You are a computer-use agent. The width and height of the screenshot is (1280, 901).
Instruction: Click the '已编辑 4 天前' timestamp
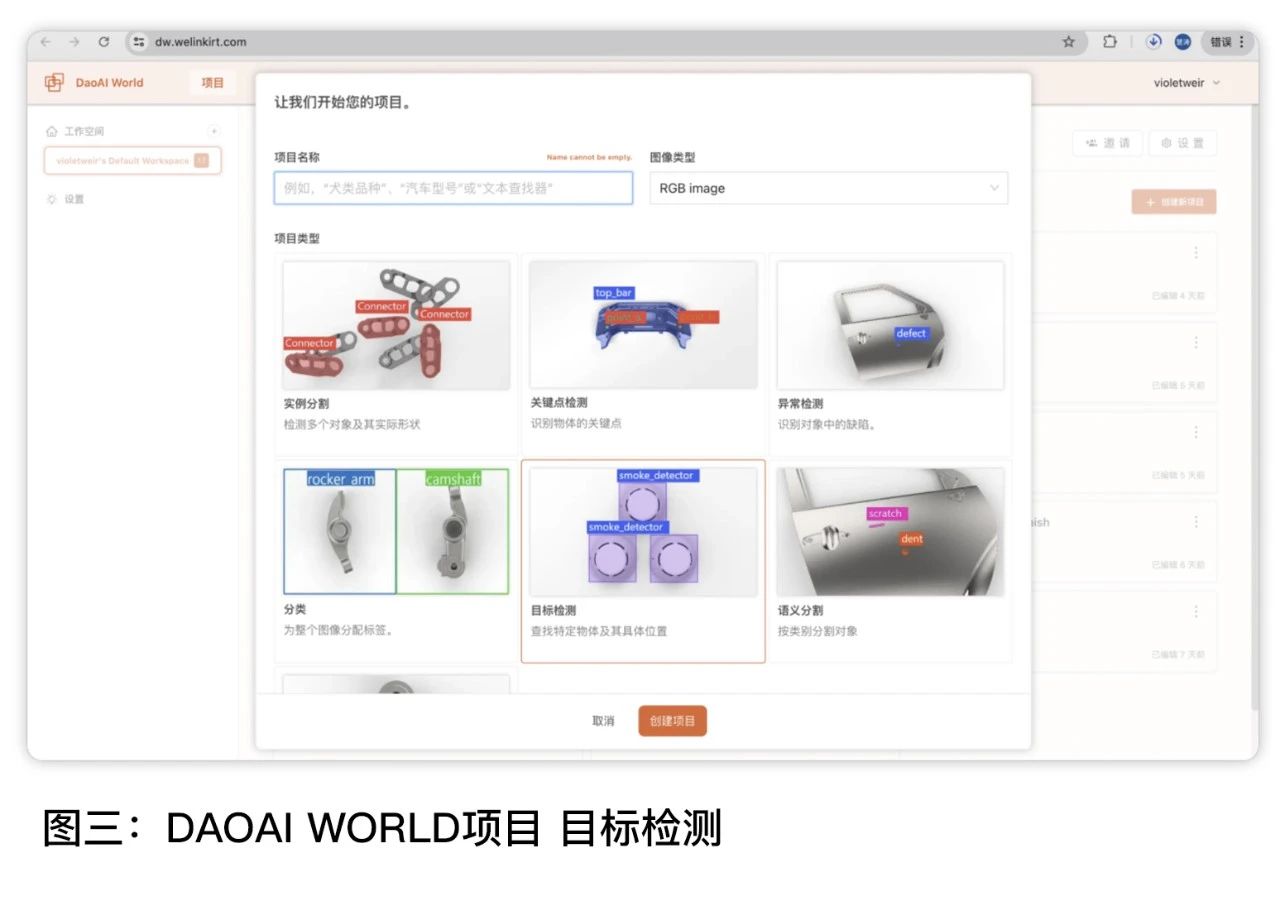(x=1178, y=297)
